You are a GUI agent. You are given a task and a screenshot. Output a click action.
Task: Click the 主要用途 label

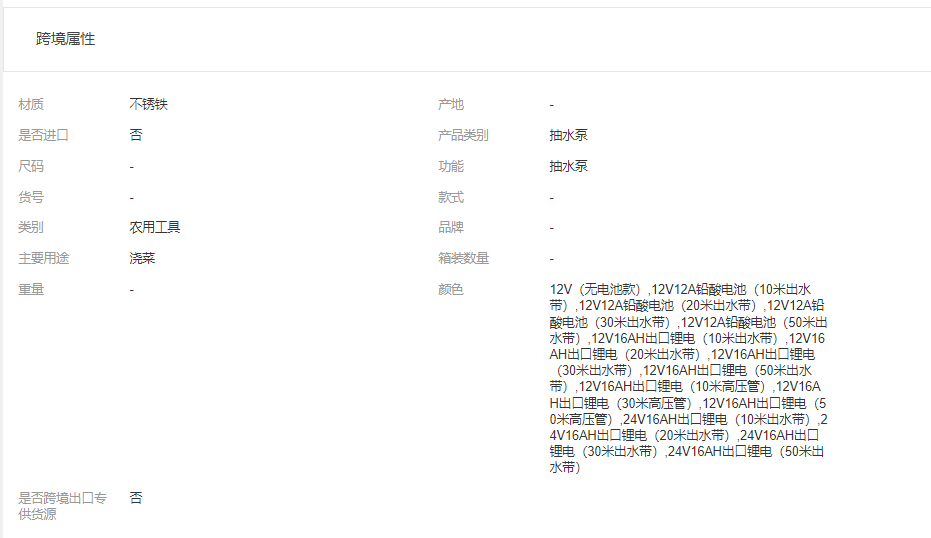43,258
